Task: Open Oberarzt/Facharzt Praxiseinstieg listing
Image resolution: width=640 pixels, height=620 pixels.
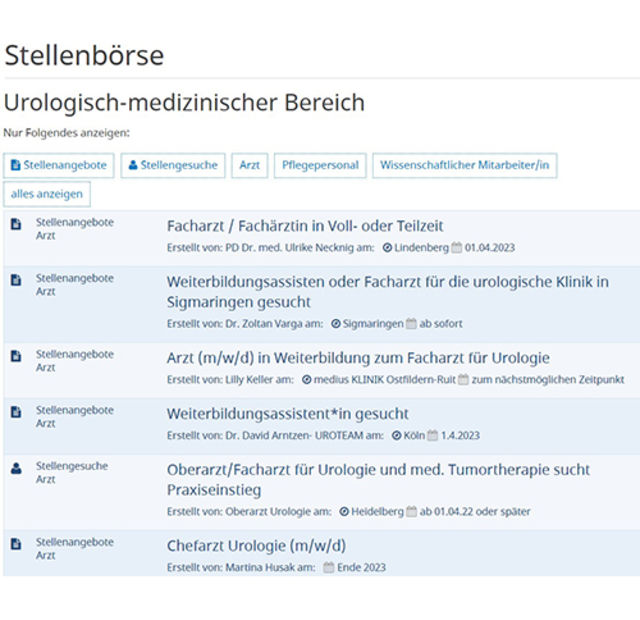Action: tap(378, 479)
